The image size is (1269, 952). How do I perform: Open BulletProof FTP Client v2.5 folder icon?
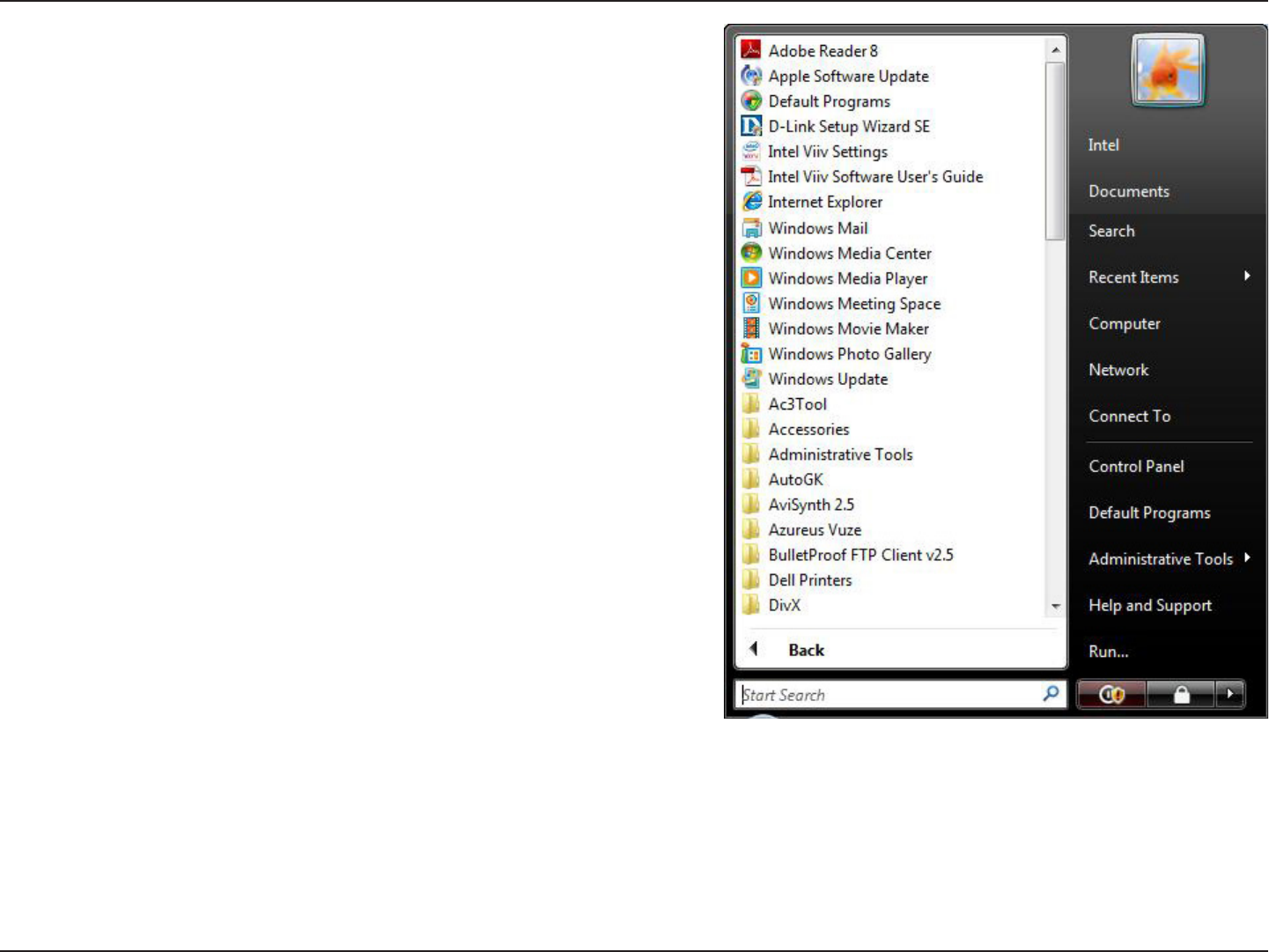coord(751,555)
